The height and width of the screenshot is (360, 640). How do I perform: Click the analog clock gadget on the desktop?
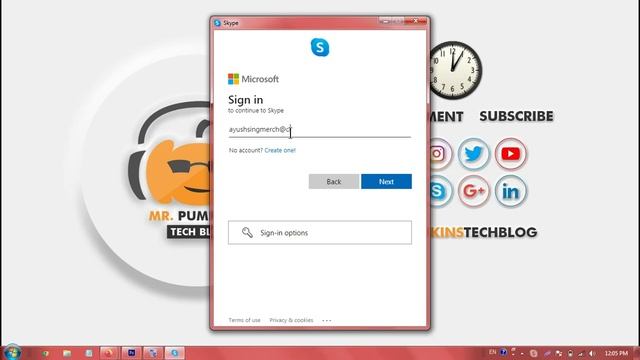pyautogui.click(x=454, y=70)
